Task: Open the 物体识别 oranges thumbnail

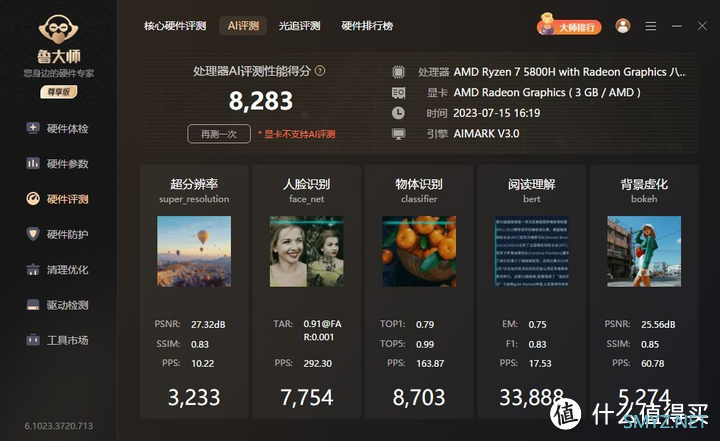Action: pos(419,251)
